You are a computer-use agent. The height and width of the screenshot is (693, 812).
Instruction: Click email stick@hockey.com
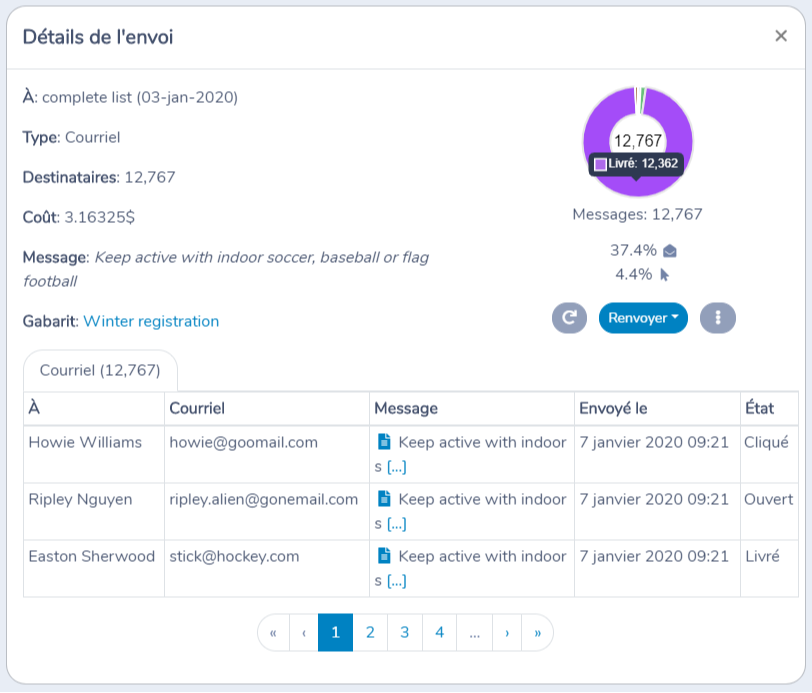coord(234,556)
